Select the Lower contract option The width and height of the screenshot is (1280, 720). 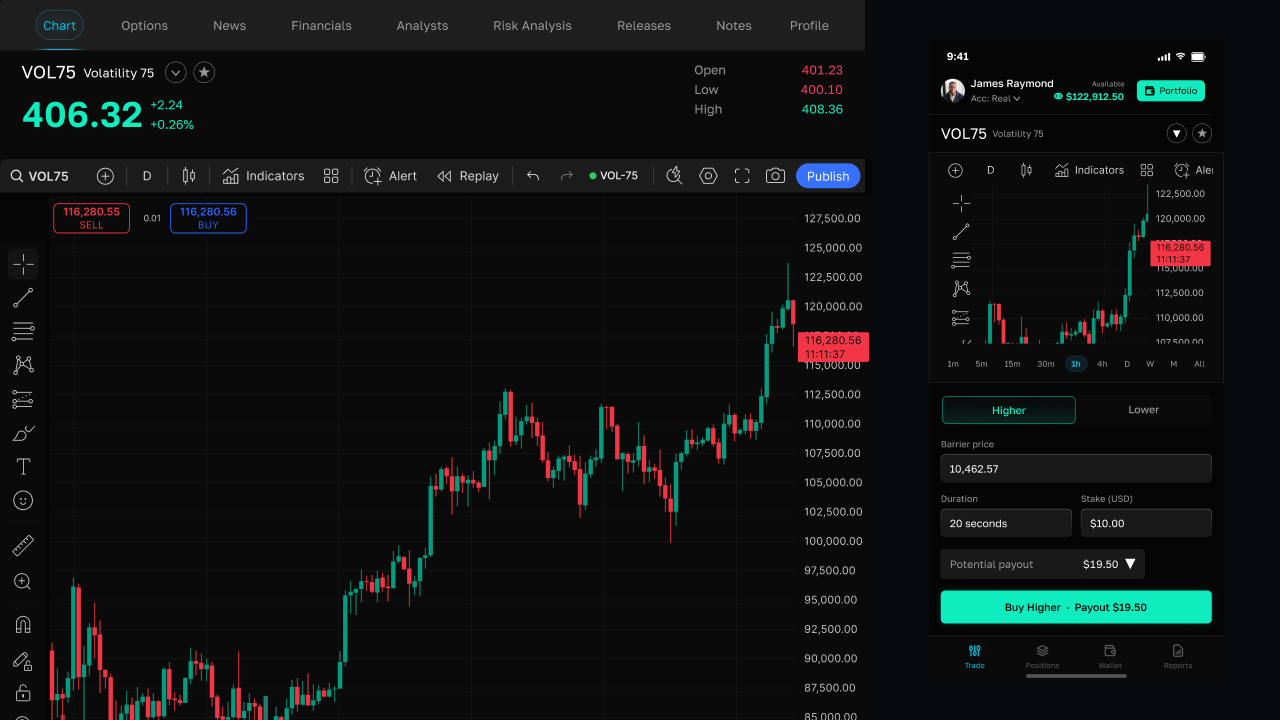coord(1143,410)
